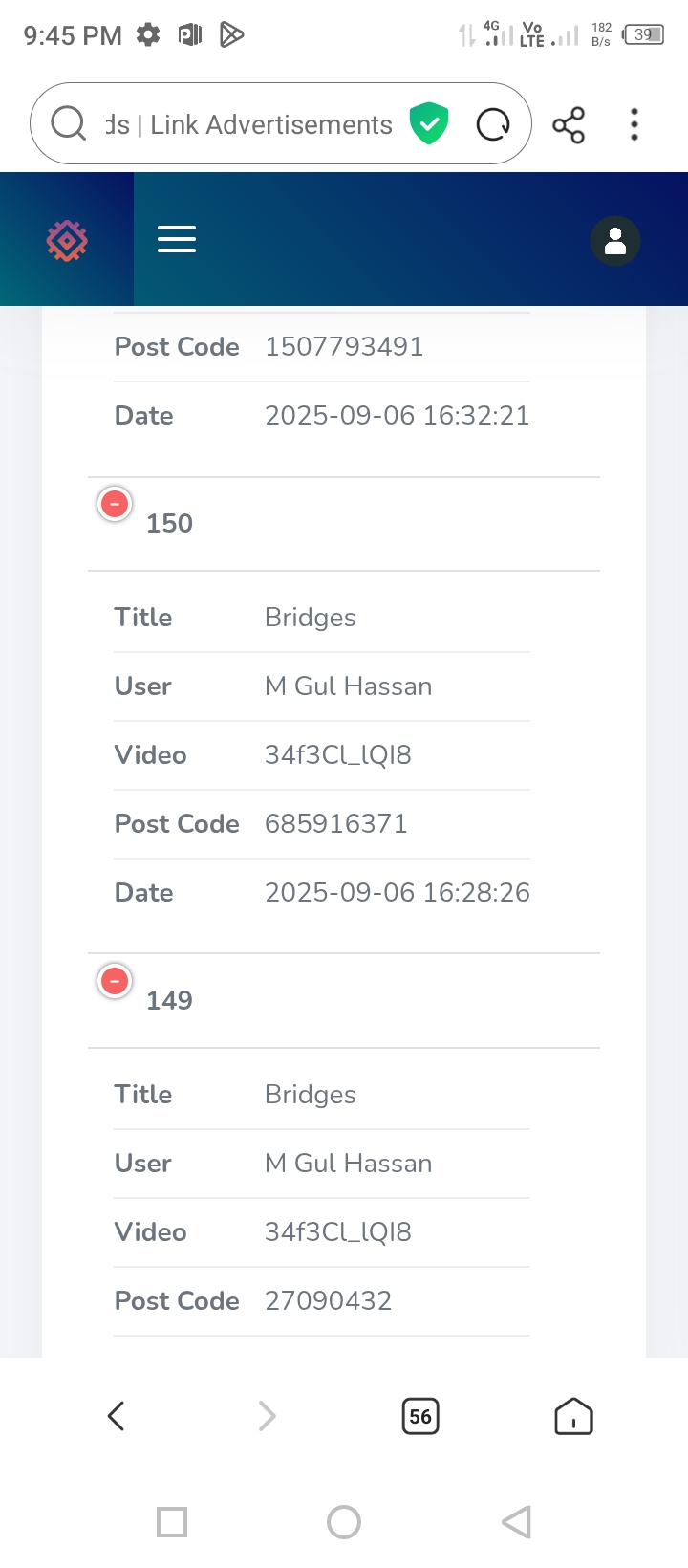Tap the search magnifier in address bar
688x1568 pixels.
click(x=69, y=123)
